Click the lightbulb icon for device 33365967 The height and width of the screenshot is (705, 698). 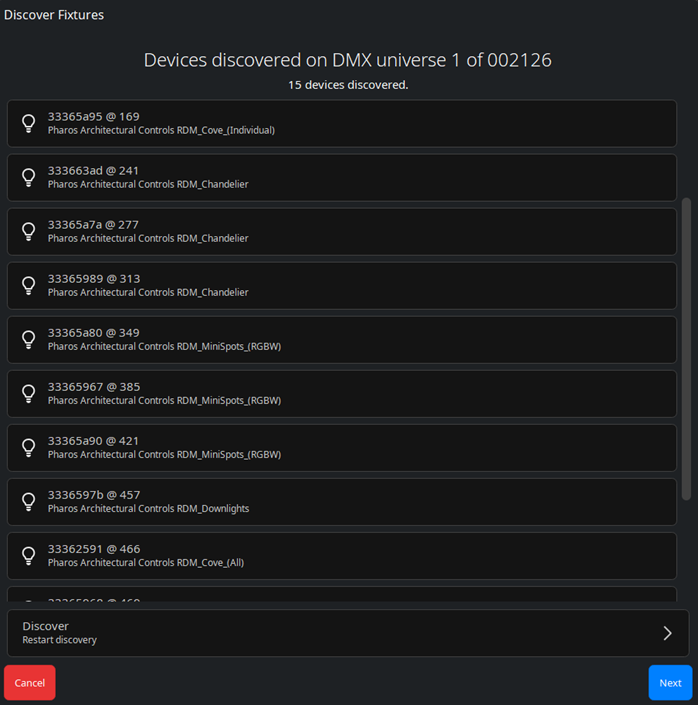click(x=29, y=393)
